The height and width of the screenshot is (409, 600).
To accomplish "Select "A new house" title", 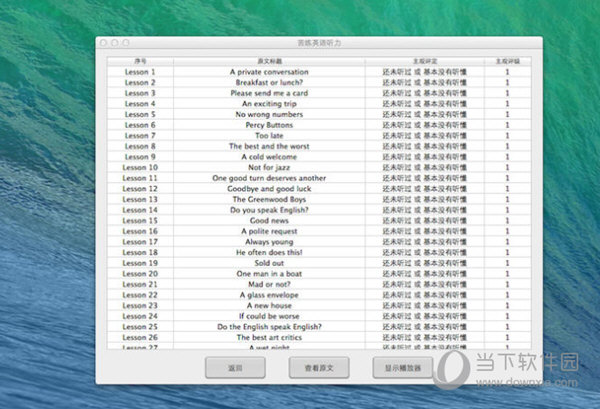I will tap(269, 306).
